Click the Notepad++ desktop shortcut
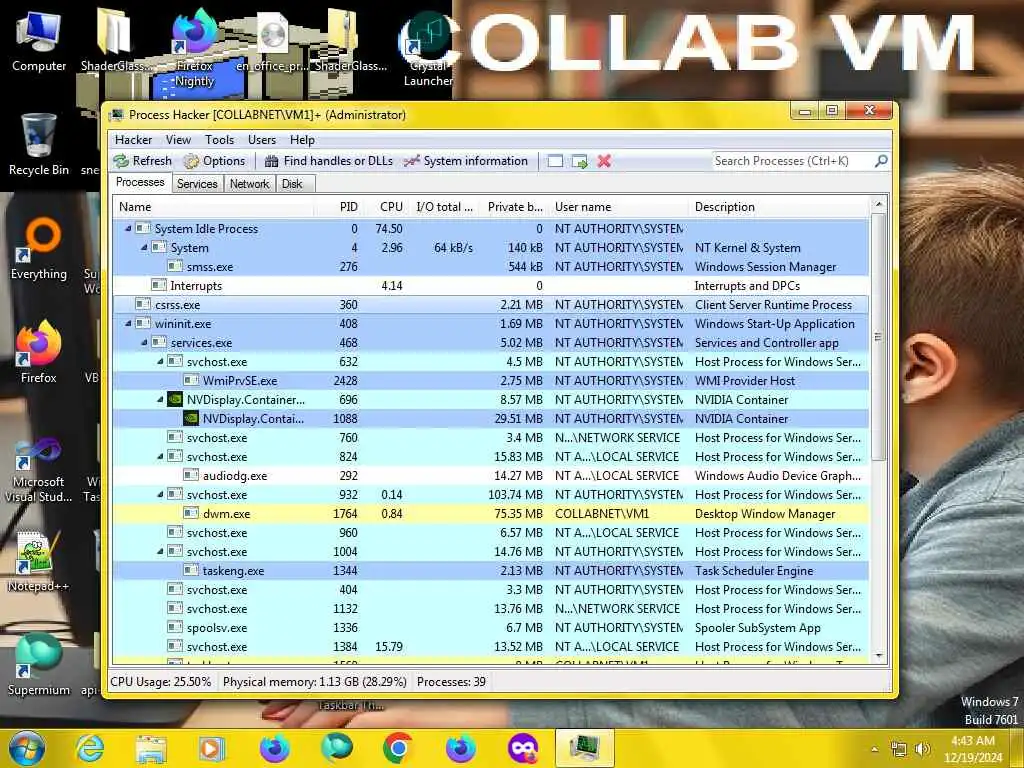This screenshot has height=768, width=1024. tap(39, 562)
